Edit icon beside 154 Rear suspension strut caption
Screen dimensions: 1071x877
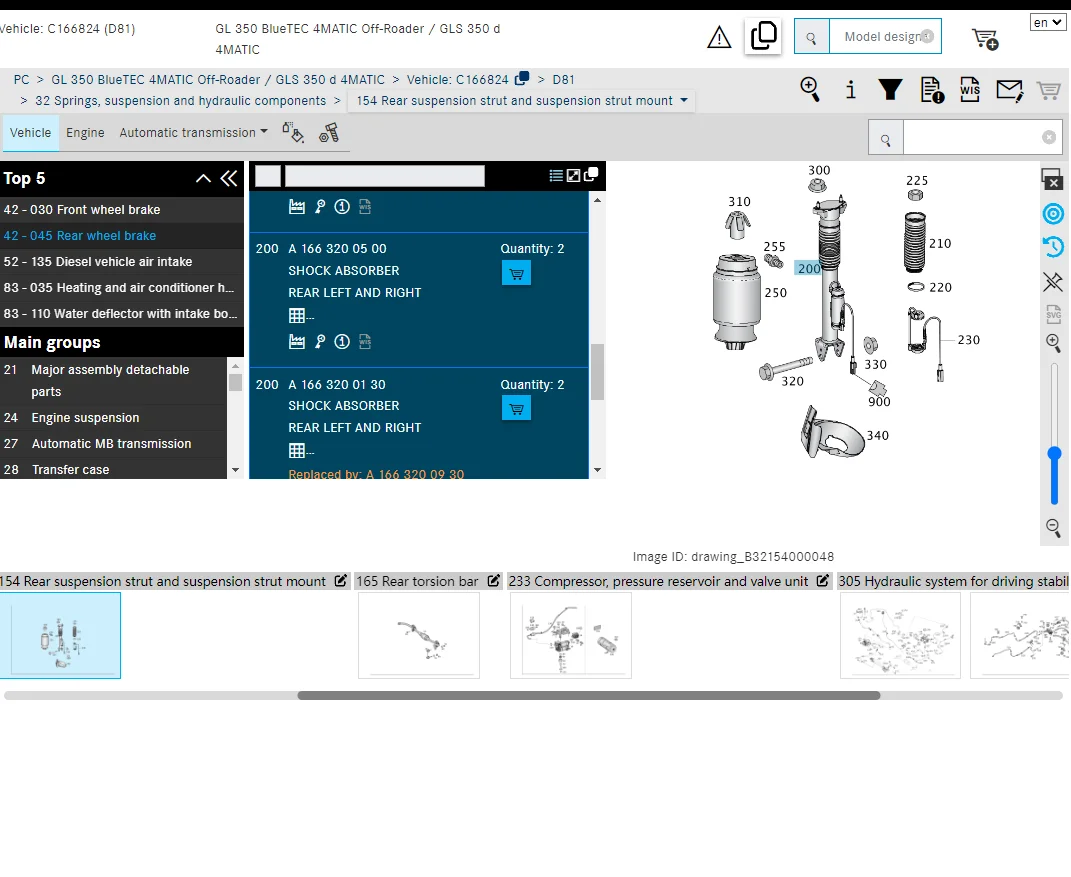[x=340, y=581]
